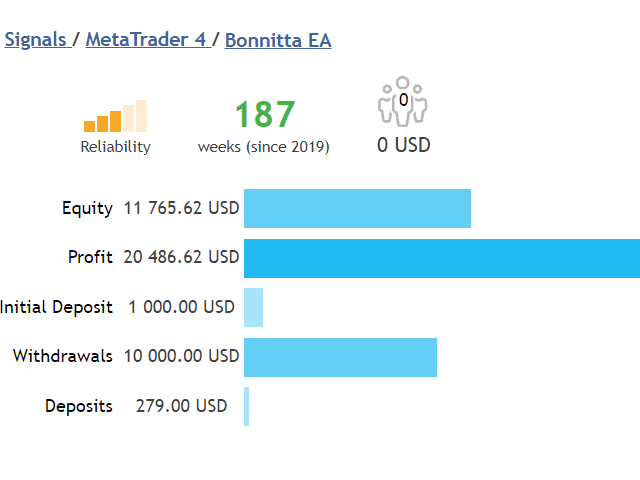Select the Reliability label
The image size is (640, 480).
coord(115,147)
